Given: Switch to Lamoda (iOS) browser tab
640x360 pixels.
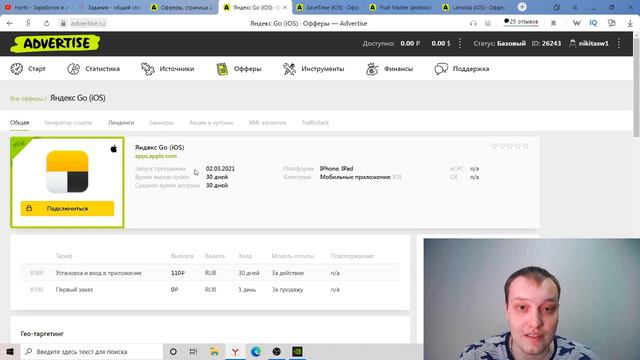Looking at the screenshot, I should 474,7.
